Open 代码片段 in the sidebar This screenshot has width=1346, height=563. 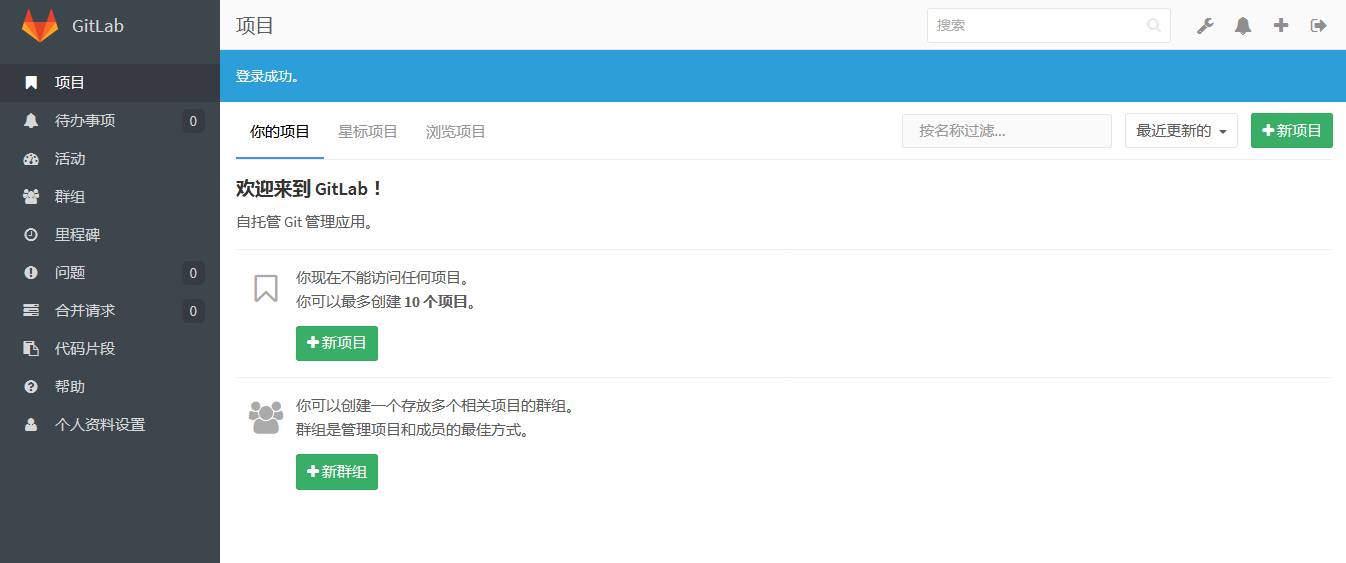pos(110,349)
